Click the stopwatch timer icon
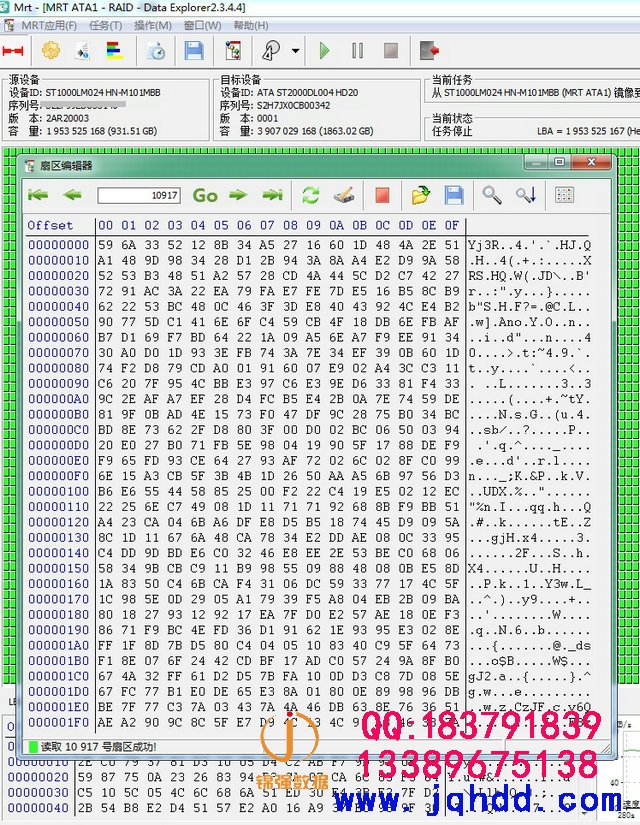Image resolution: width=640 pixels, height=825 pixels. pyautogui.click(x=156, y=51)
